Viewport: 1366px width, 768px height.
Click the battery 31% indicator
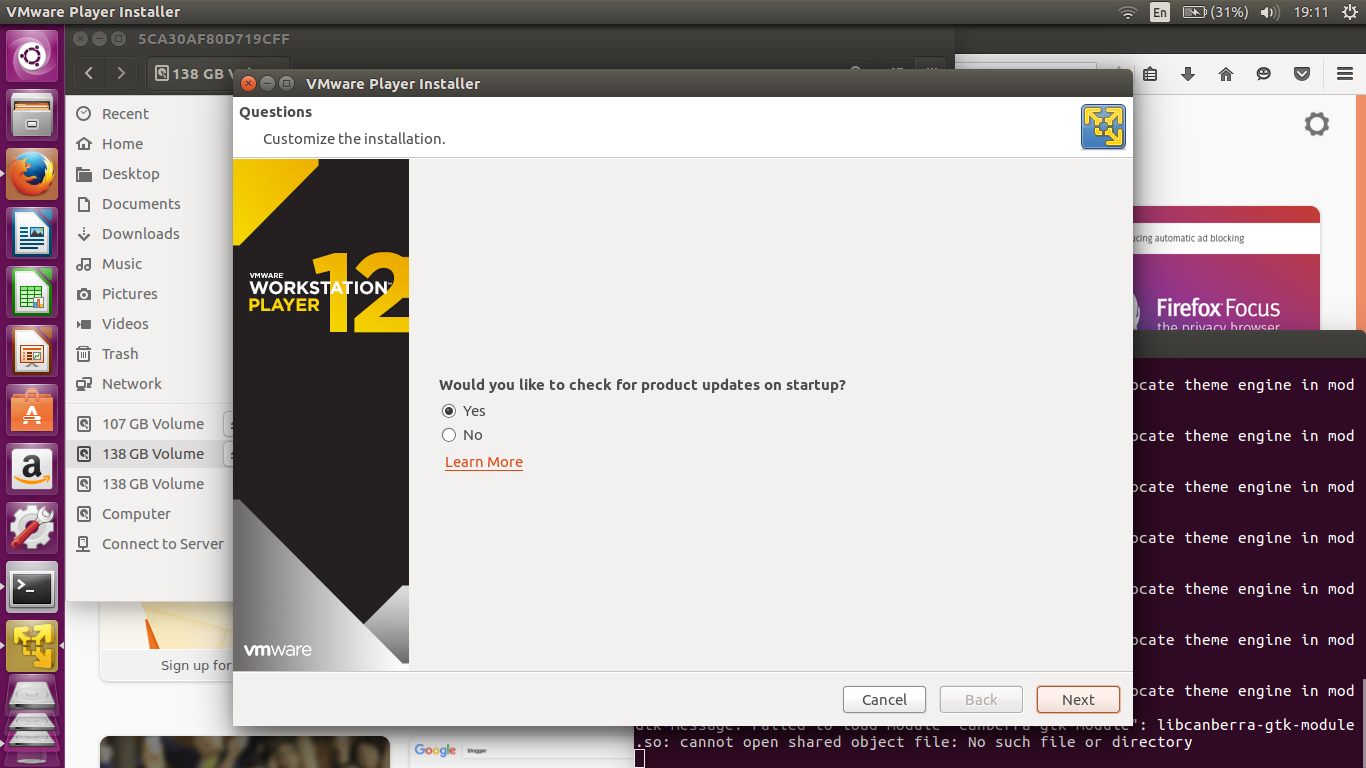point(1214,12)
